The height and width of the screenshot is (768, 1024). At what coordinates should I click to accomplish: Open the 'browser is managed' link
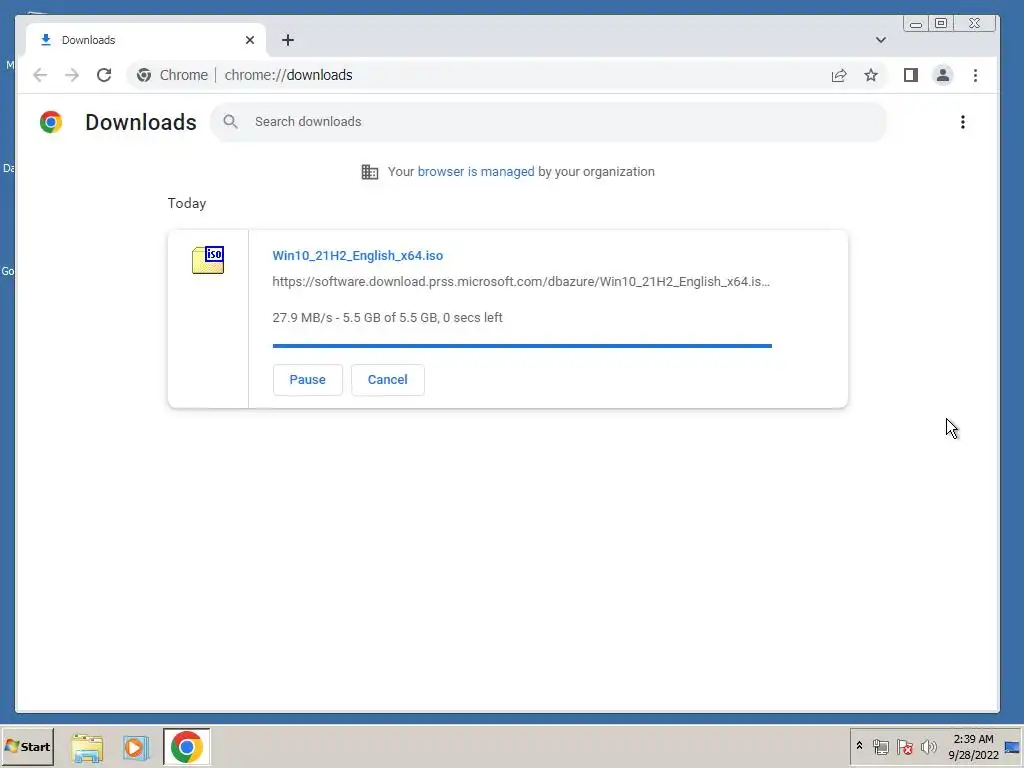coord(476,172)
